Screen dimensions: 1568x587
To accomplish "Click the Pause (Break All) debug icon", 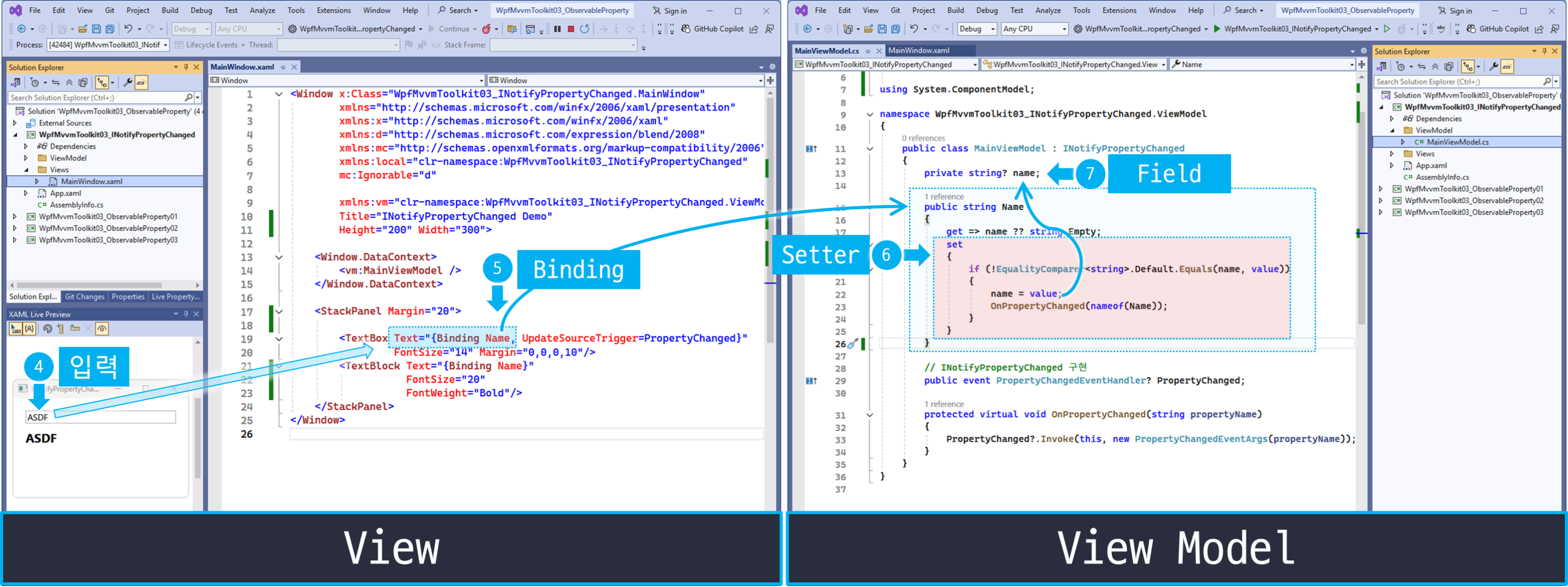I will point(557,29).
